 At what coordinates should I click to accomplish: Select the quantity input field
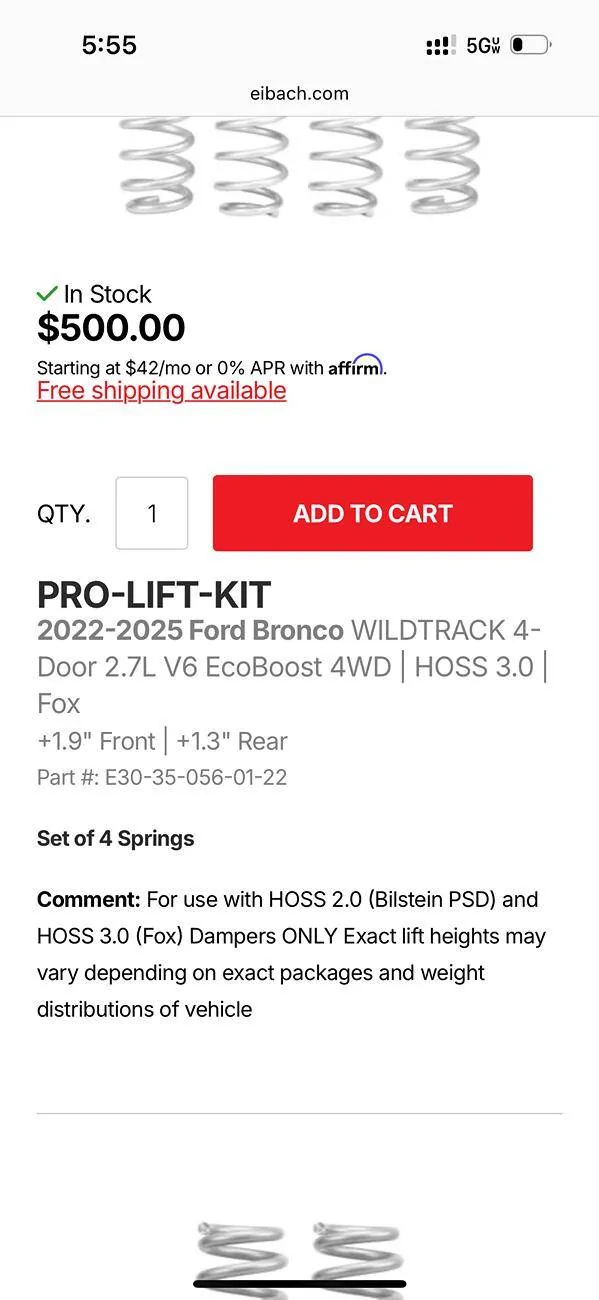[151, 513]
